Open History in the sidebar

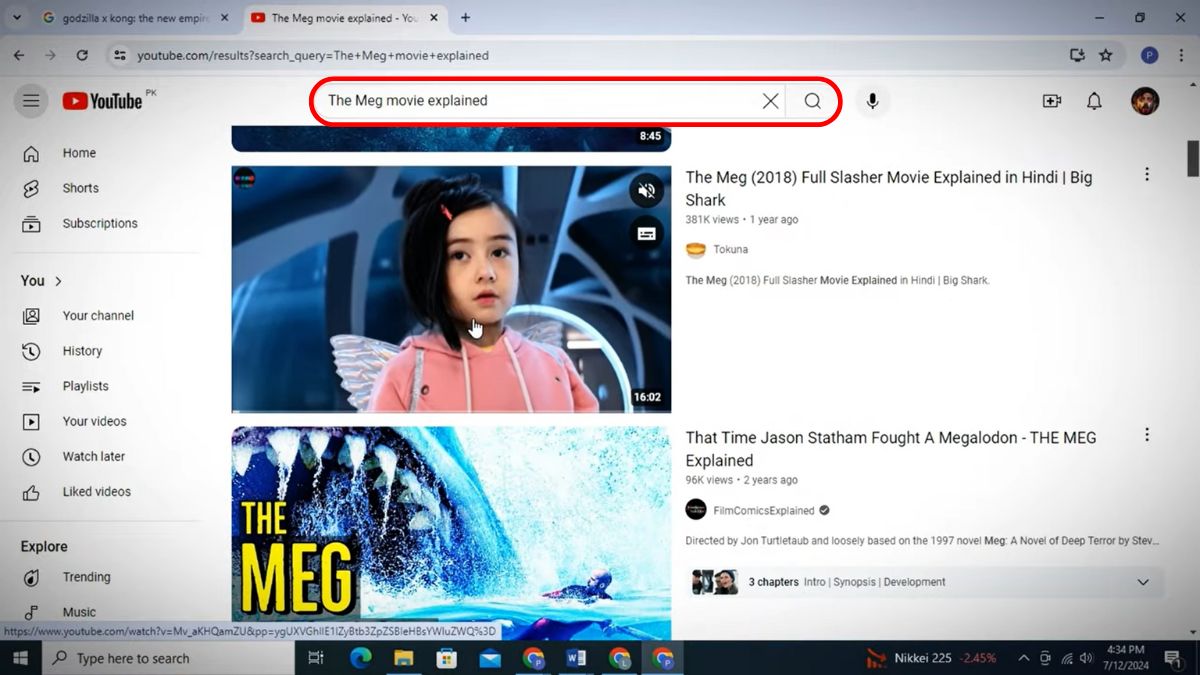[83, 350]
